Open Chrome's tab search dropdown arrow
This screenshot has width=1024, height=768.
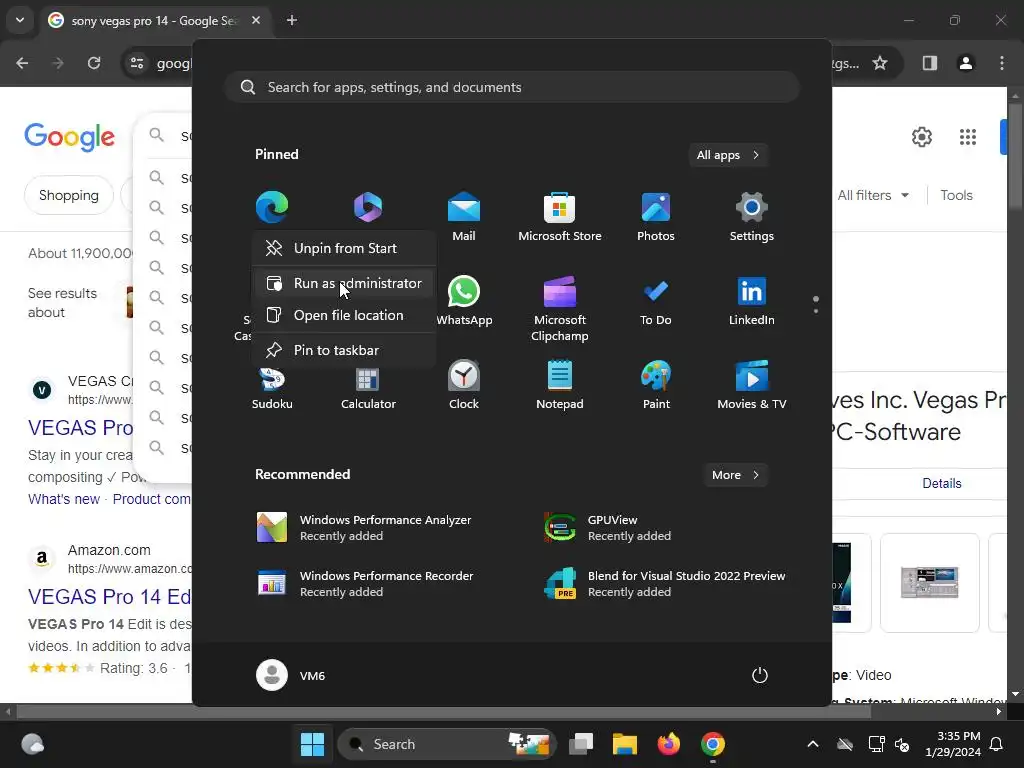click(20, 20)
